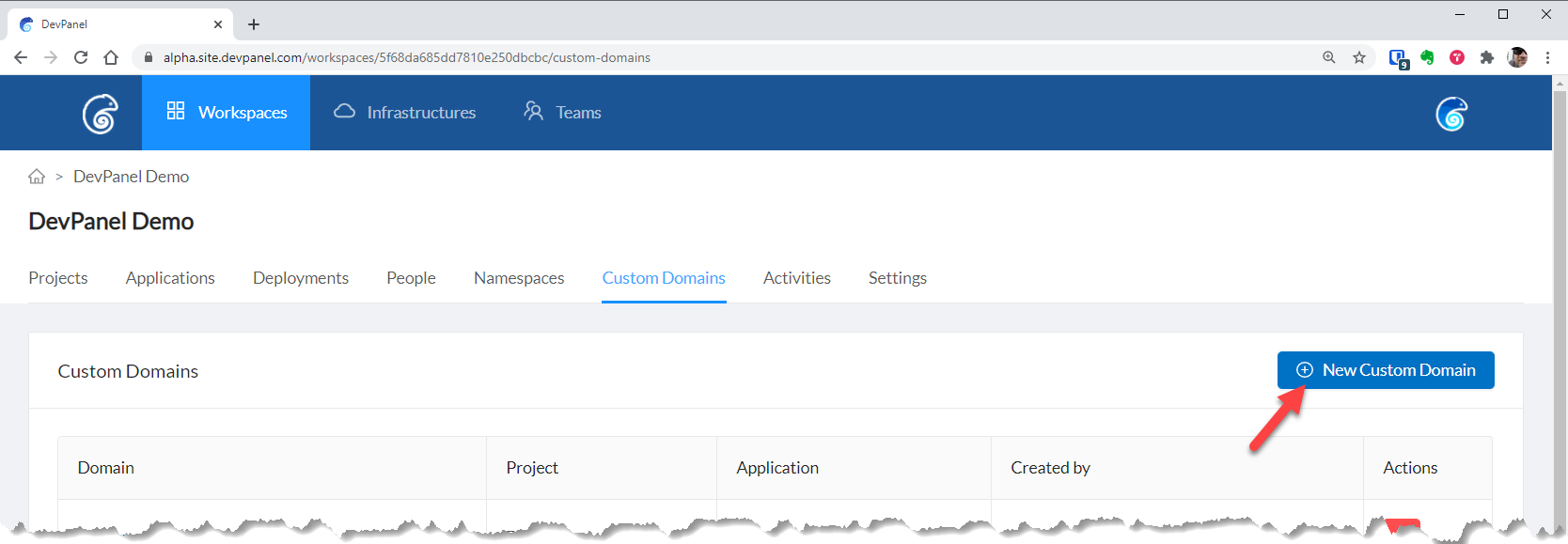Click New Custom Domain button
This screenshot has height=544, width=1568.
pyautogui.click(x=1385, y=370)
